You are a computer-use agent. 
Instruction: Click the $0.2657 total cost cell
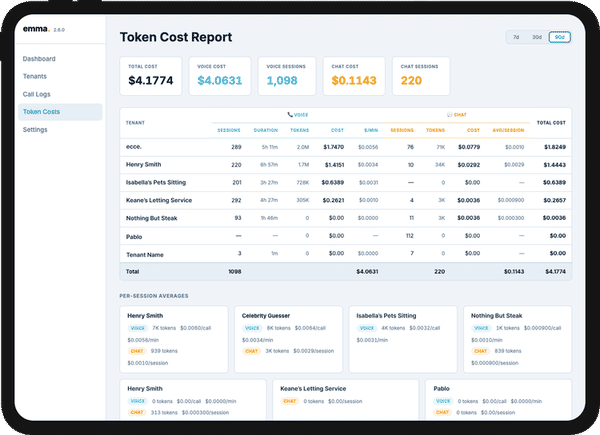click(554, 200)
